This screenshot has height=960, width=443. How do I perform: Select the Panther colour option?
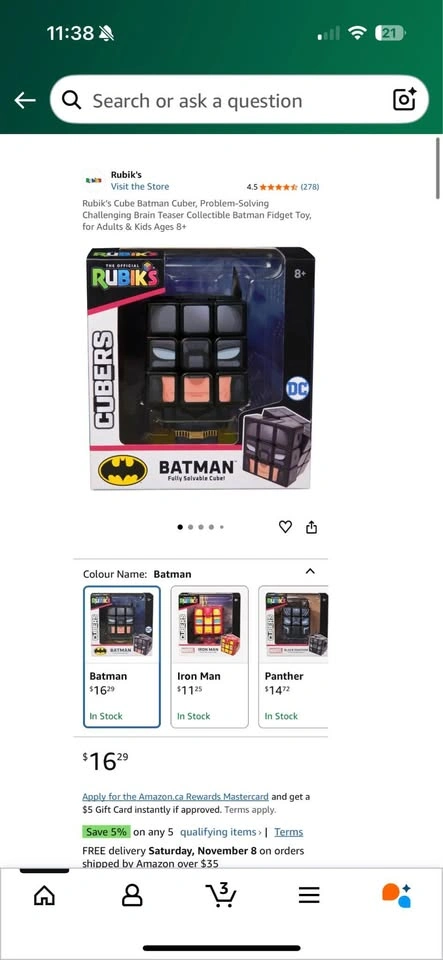pyautogui.click(x=293, y=656)
